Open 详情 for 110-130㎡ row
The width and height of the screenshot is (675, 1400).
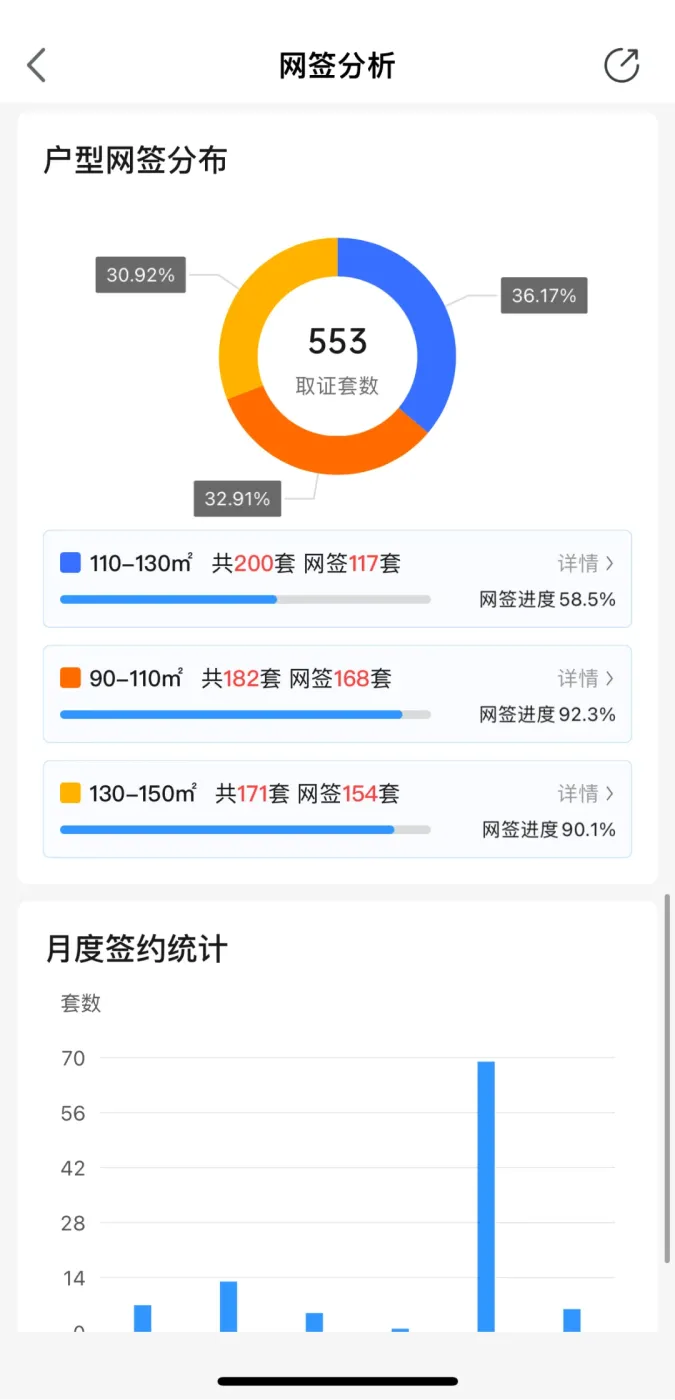585,563
